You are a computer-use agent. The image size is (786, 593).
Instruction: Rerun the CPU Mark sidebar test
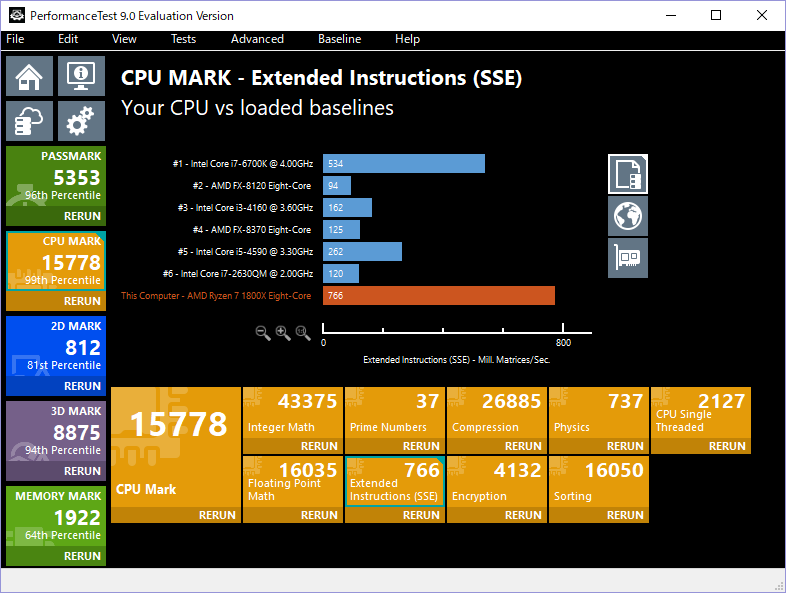(56, 301)
